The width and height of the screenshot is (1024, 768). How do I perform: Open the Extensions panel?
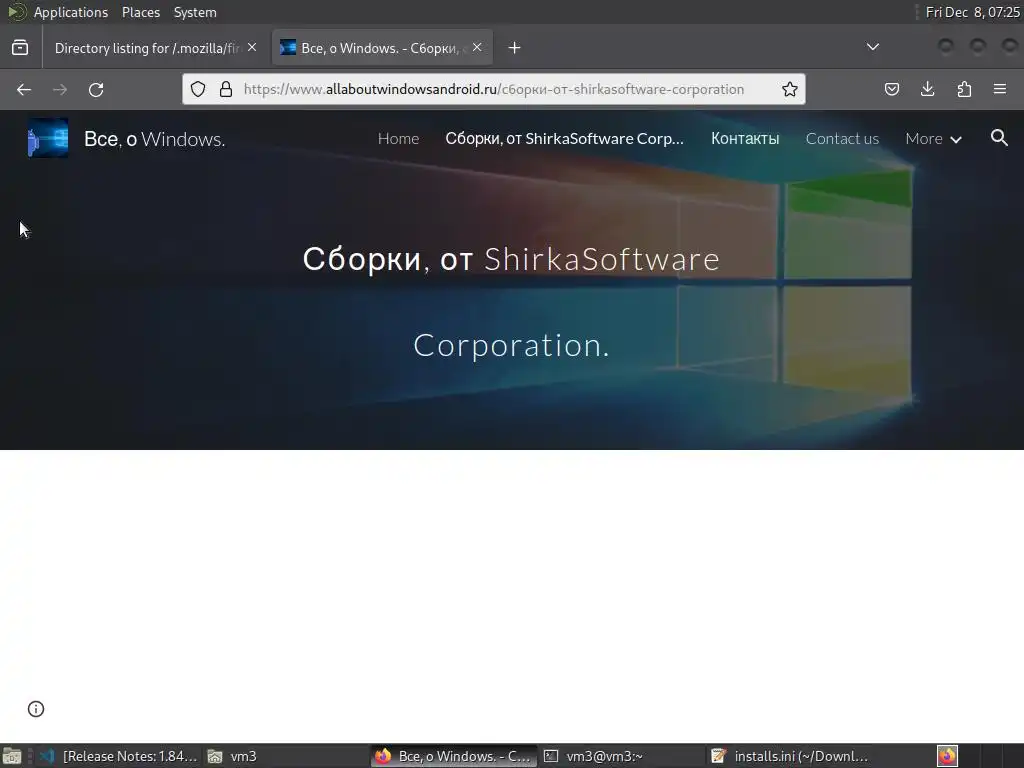tap(964, 89)
